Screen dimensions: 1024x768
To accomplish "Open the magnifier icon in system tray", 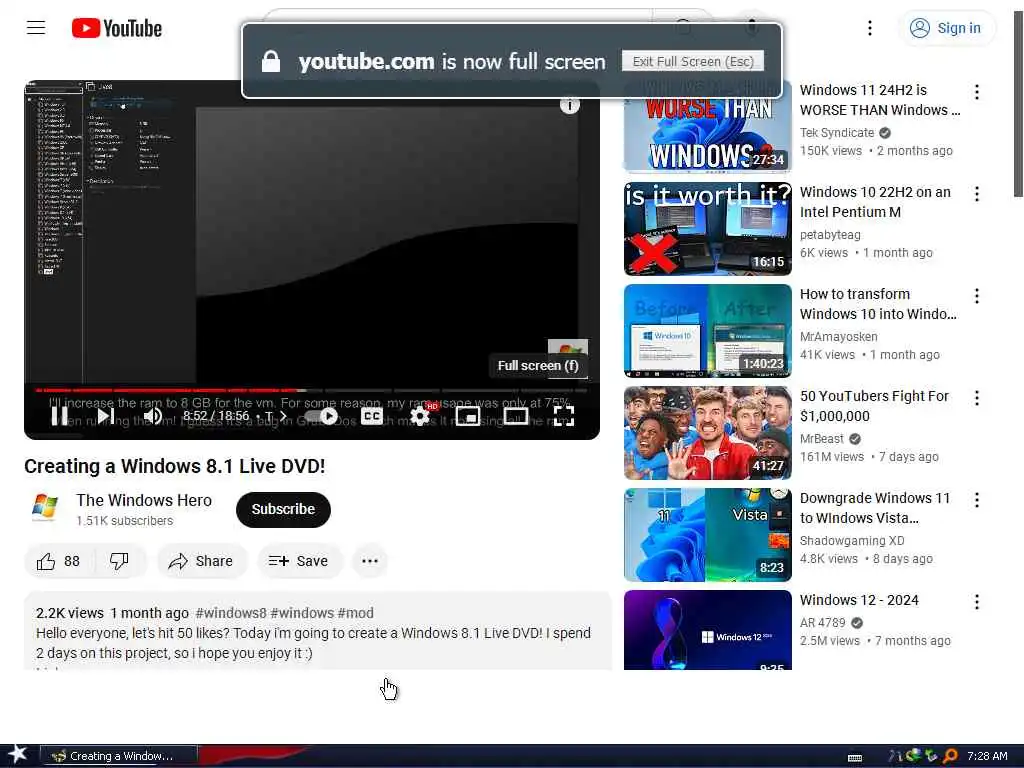I will pos(950,756).
